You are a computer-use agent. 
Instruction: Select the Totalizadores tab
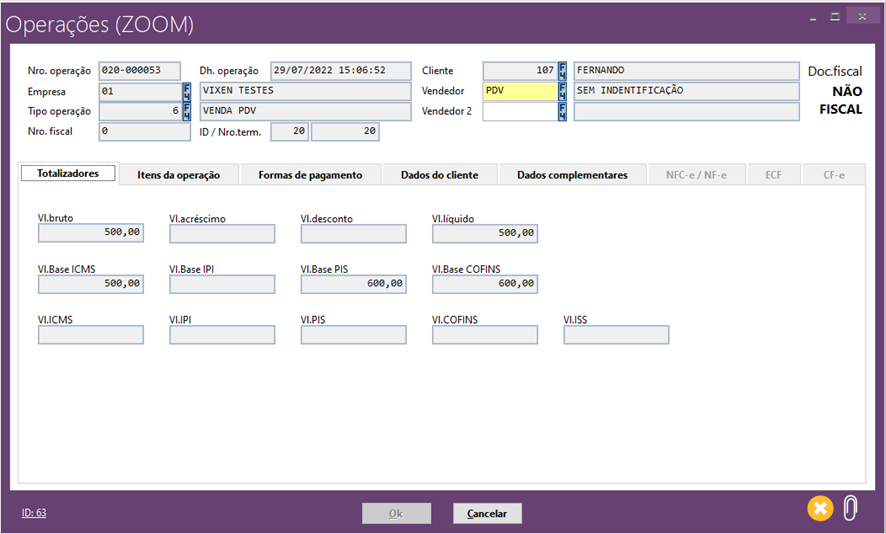68,173
